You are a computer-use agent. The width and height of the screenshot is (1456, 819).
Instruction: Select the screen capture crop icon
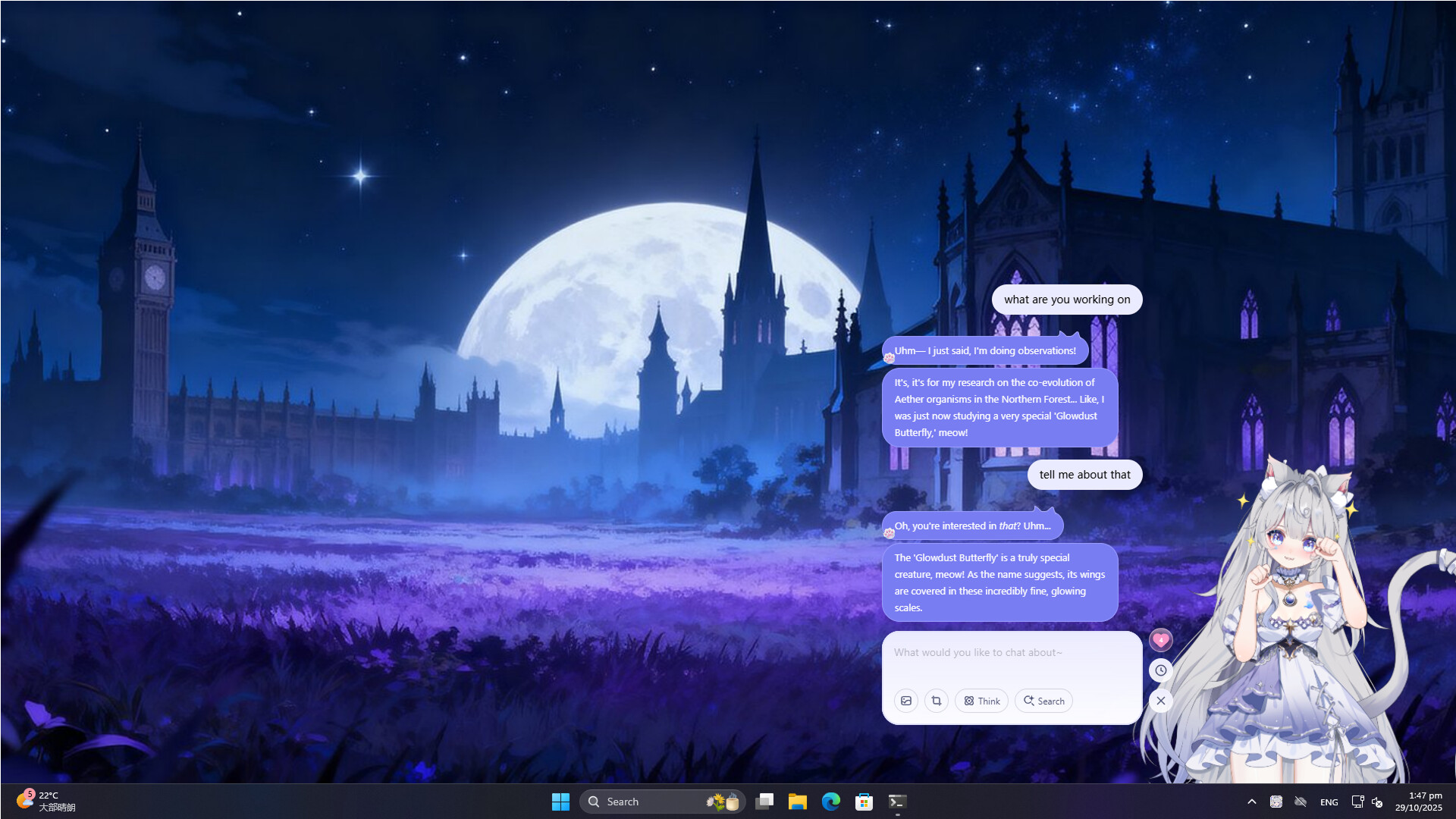coord(937,701)
